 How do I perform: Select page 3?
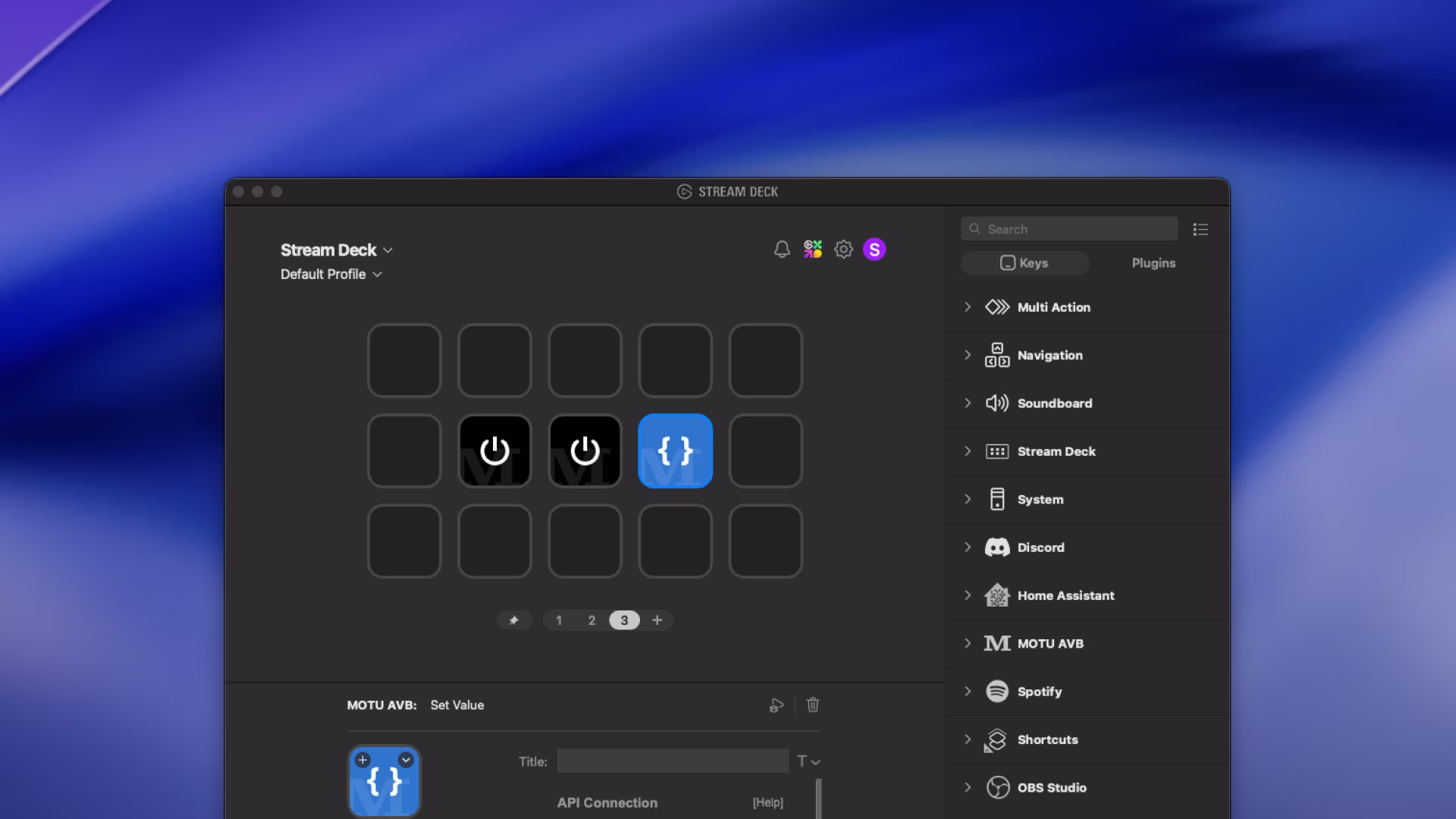pos(624,620)
